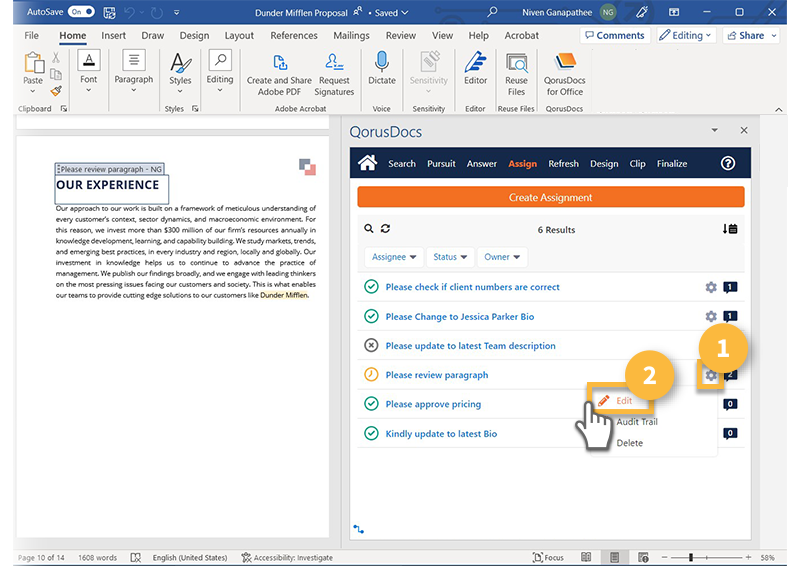
Task: Open the QorusDocs help question mark
Action: [x=728, y=163]
